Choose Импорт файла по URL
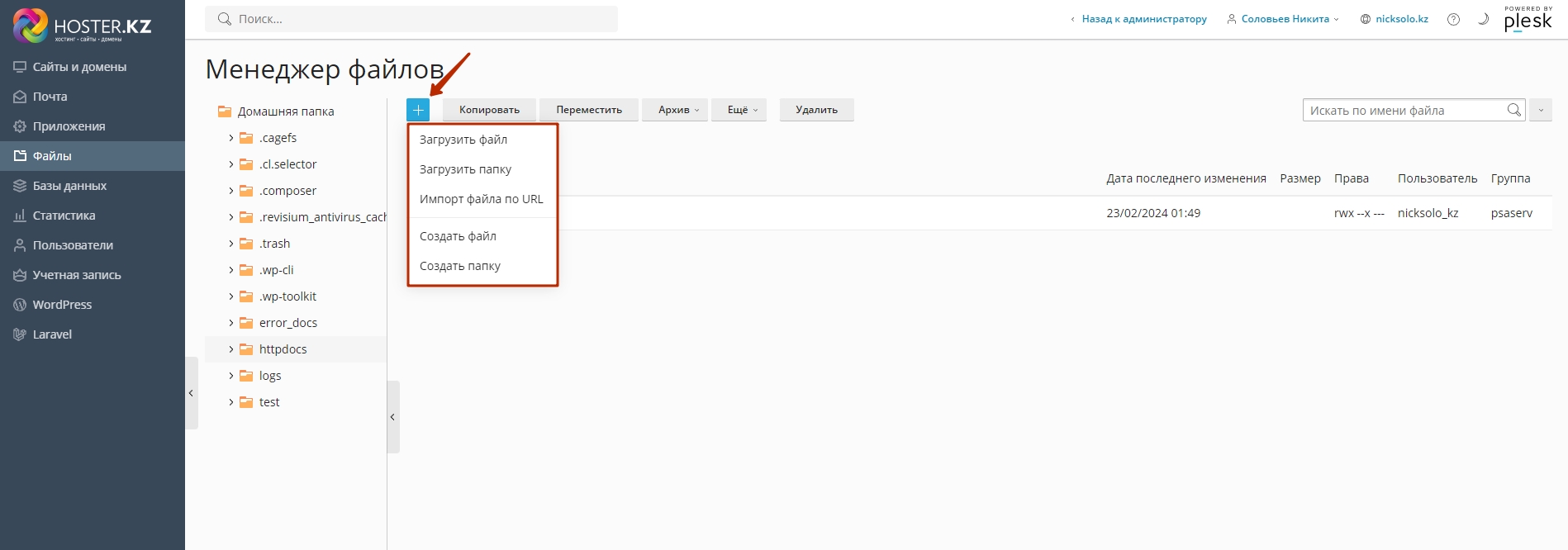1568x550 pixels. pos(483,199)
